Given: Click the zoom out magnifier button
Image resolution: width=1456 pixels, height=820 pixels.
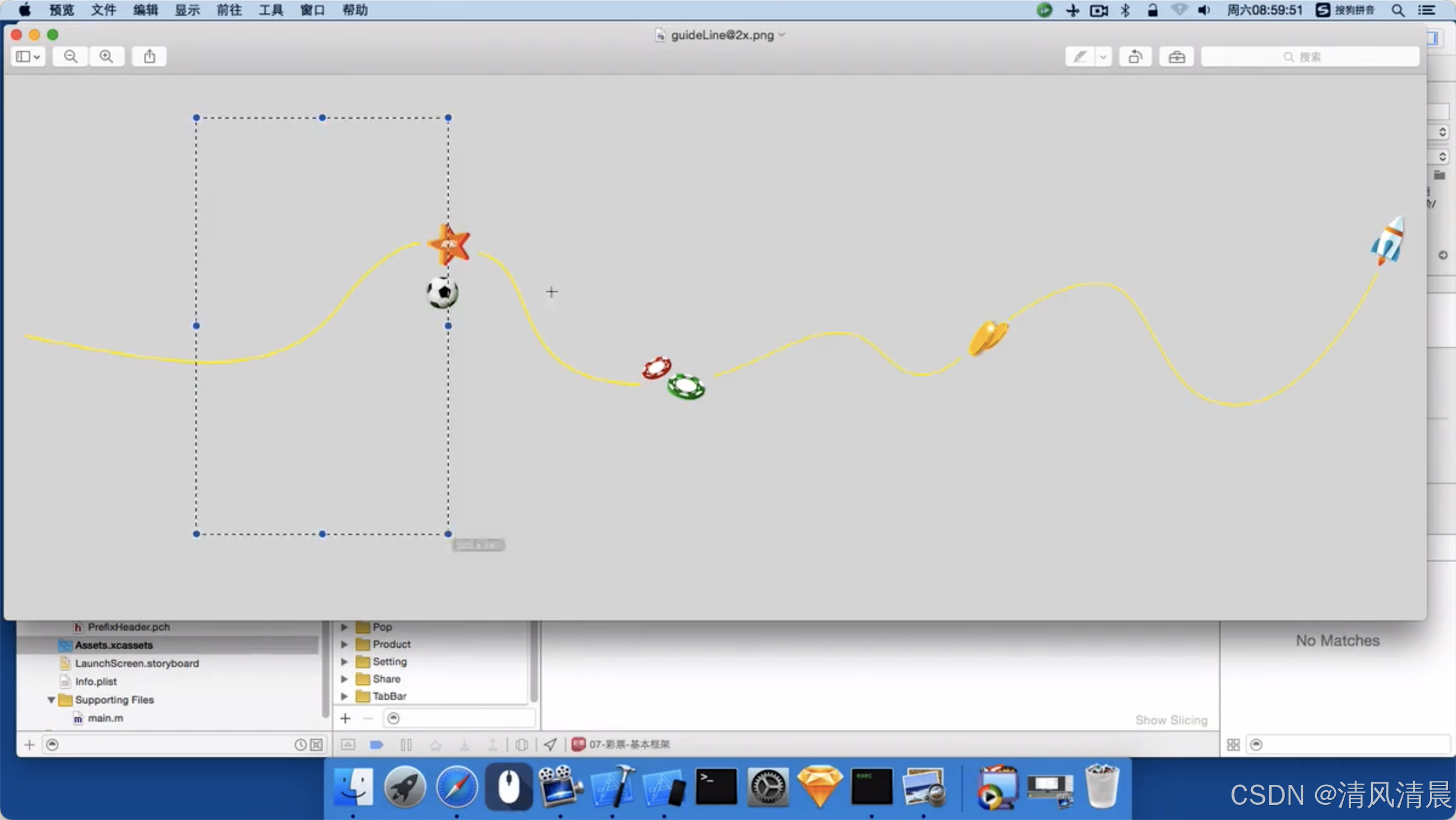Looking at the screenshot, I should [70, 56].
